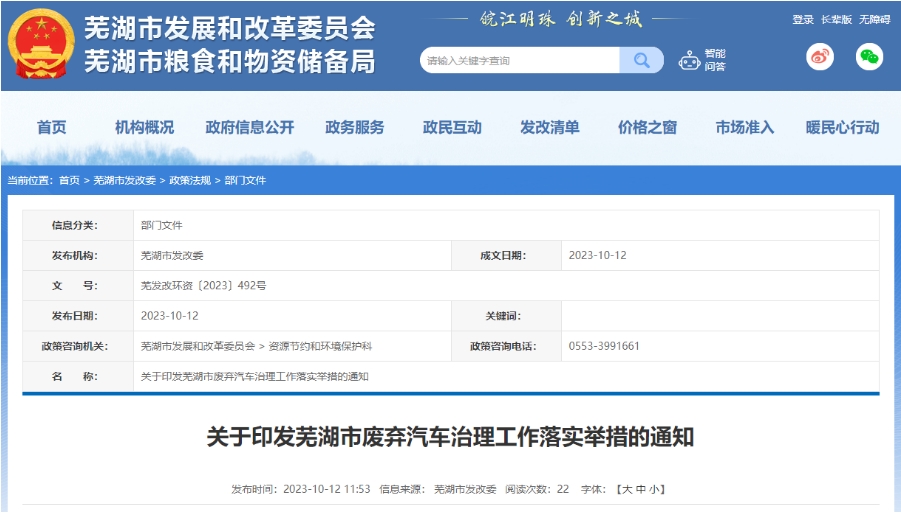Open the 机构概况 navigation menu

144,128
